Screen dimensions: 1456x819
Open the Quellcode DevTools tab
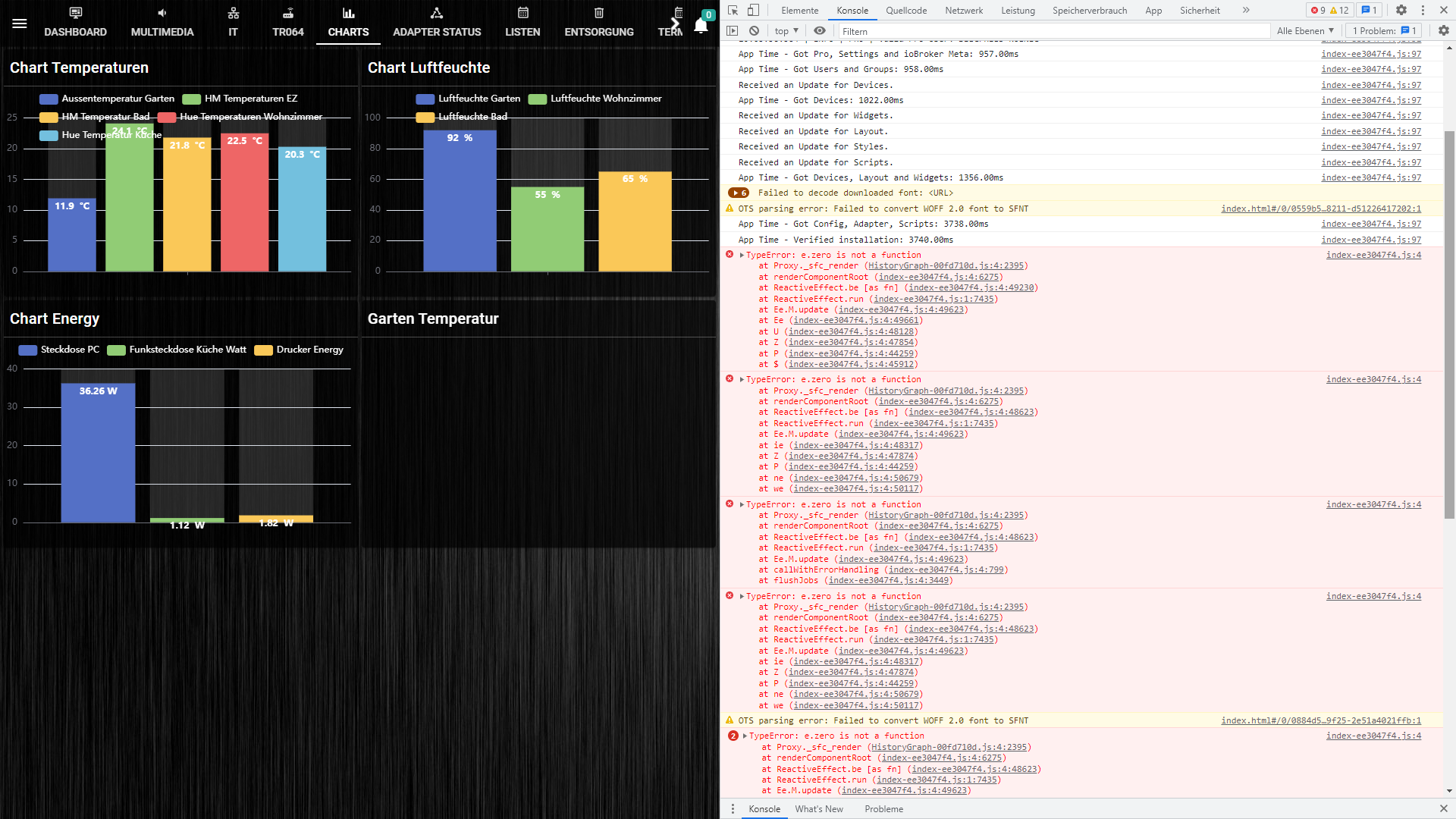point(906,10)
